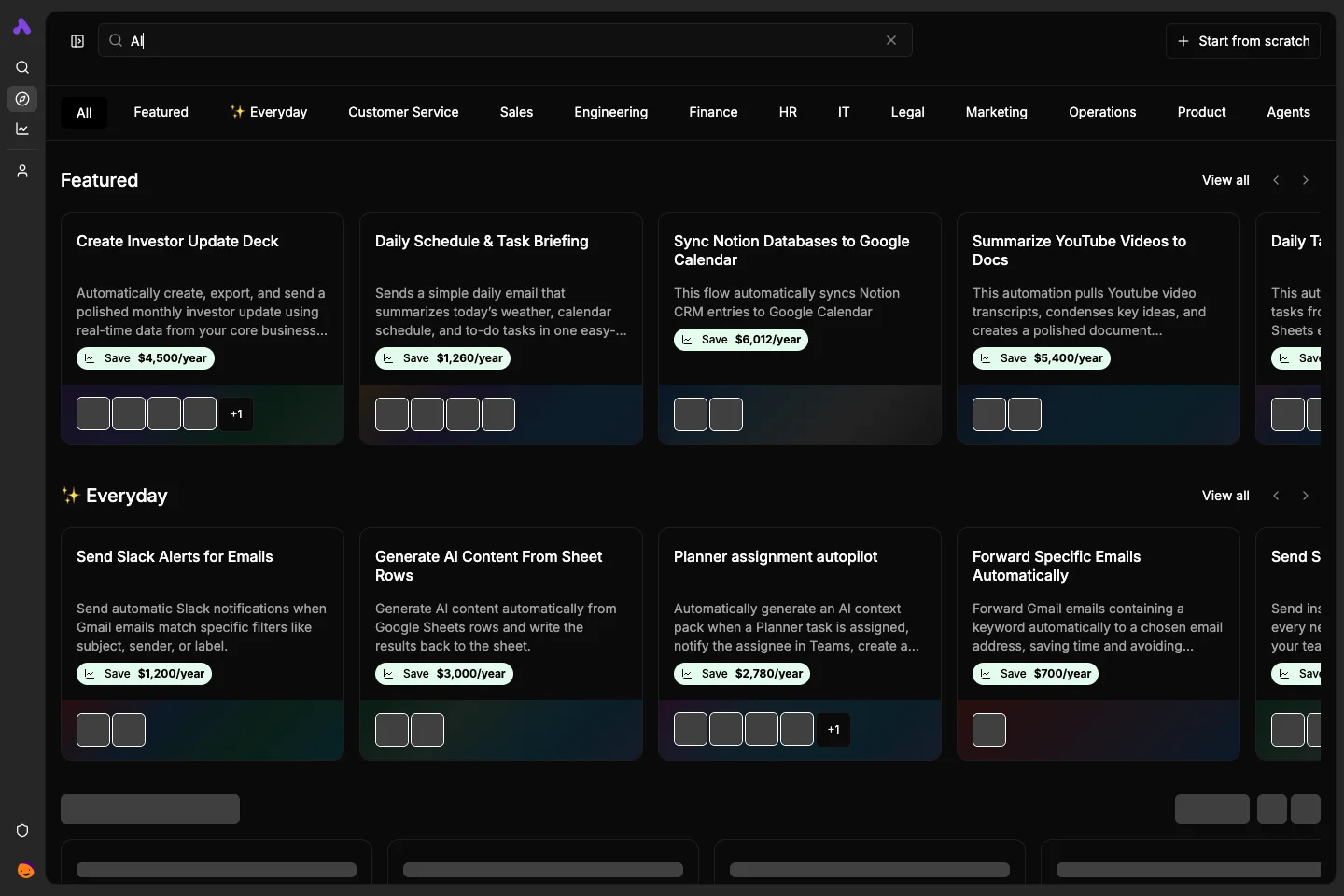The height and width of the screenshot is (896, 1344).
Task: Switch to the IT tab
Action: tap(844, 112)
